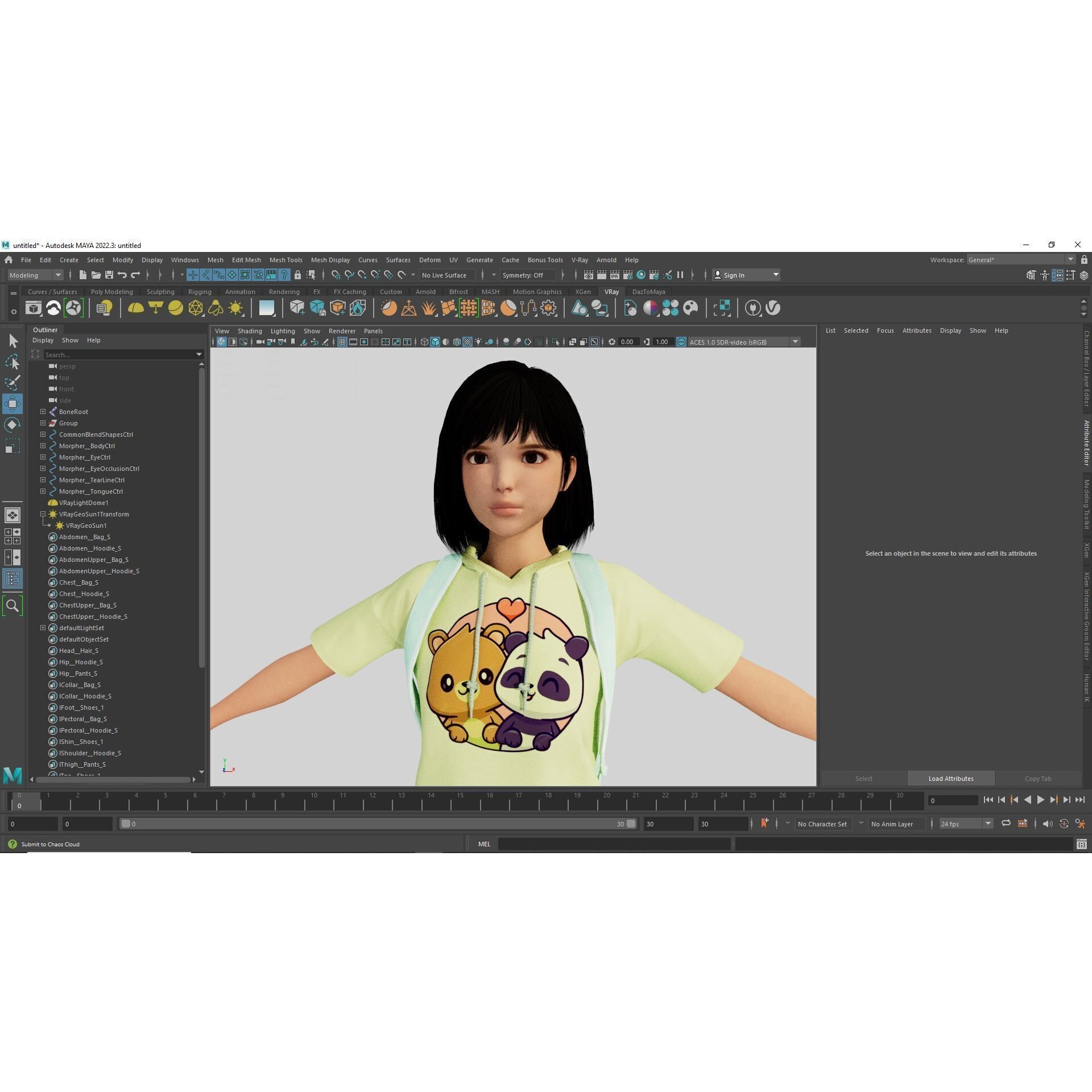Expand the Morpher__BodyCtrl node

[x=43, y=445]
